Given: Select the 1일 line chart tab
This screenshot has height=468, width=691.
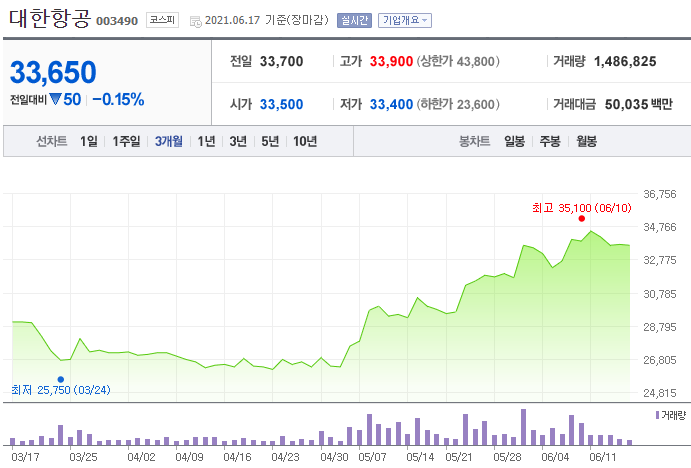Looking at the screenshot, I should pos(89,141).
